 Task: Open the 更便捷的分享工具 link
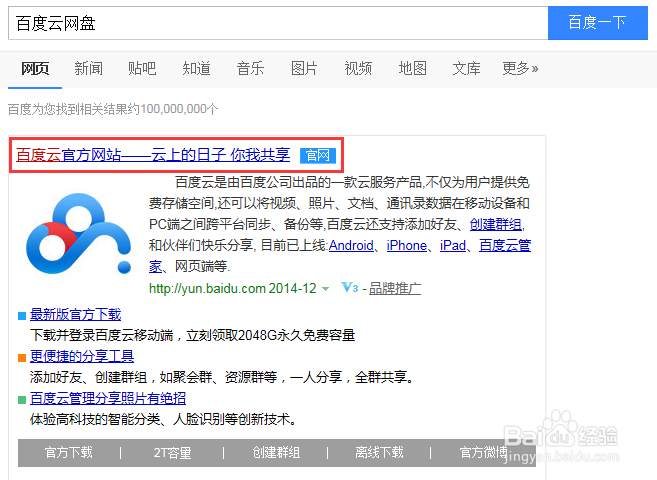click(82, 356)
